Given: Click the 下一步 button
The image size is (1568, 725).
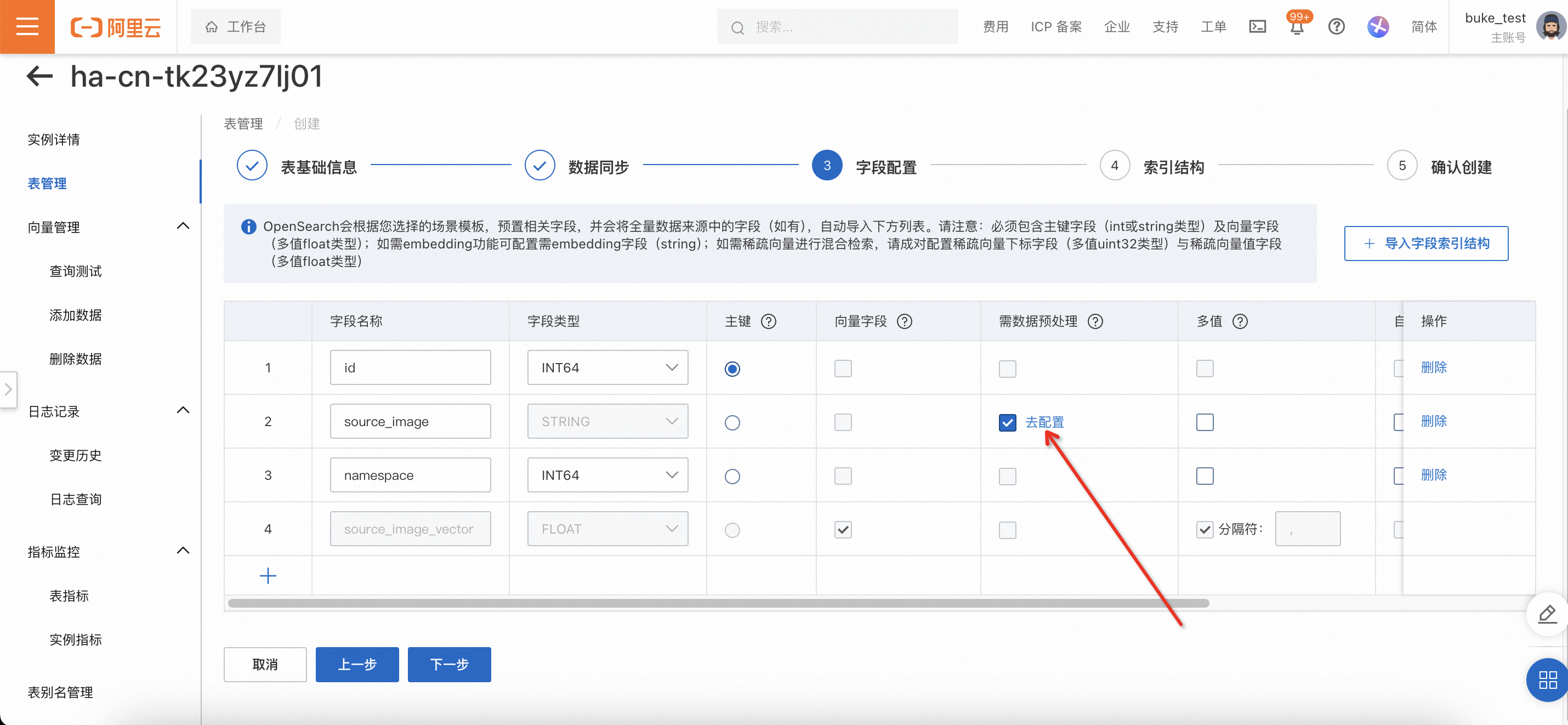Looking at the screenshot, I should pos(448,664).
